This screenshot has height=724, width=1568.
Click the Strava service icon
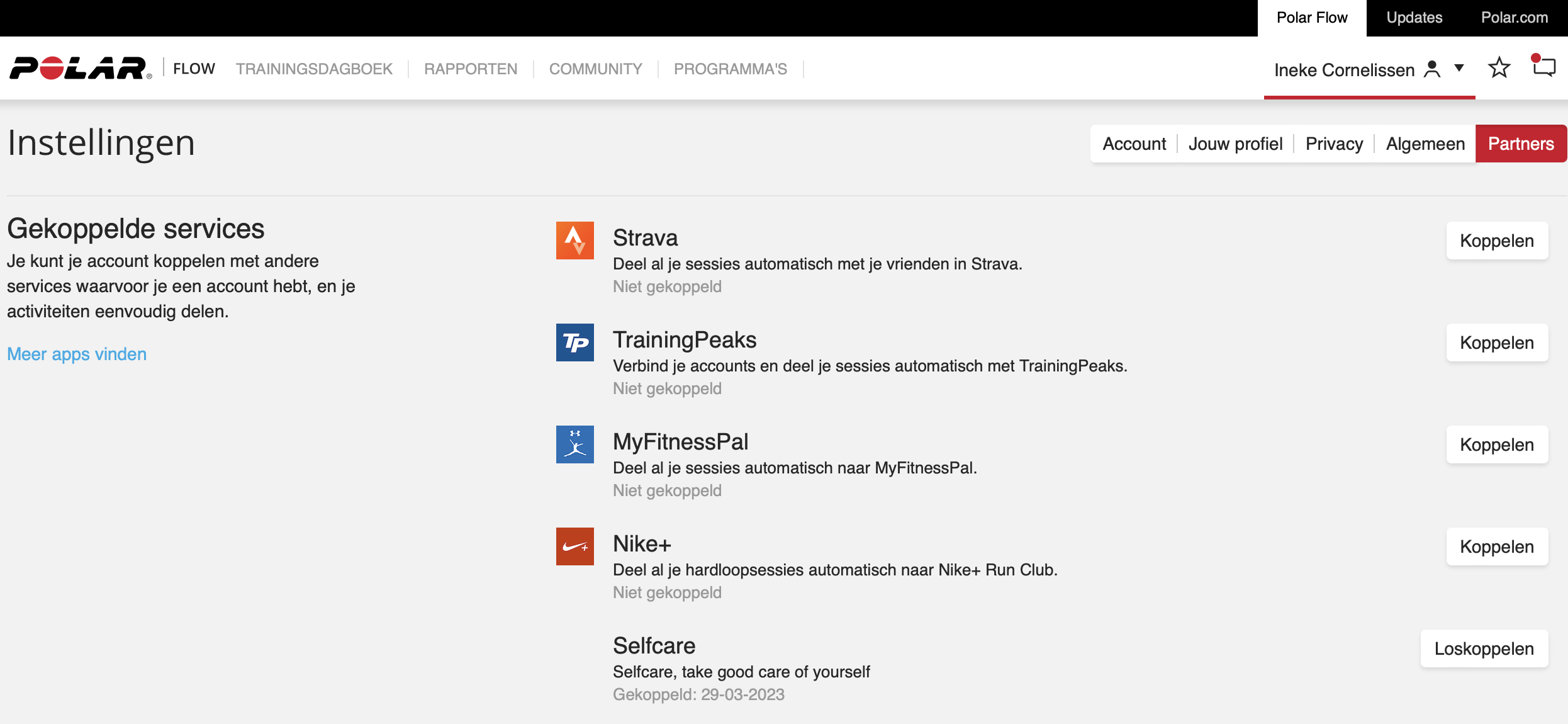(574, 240)
